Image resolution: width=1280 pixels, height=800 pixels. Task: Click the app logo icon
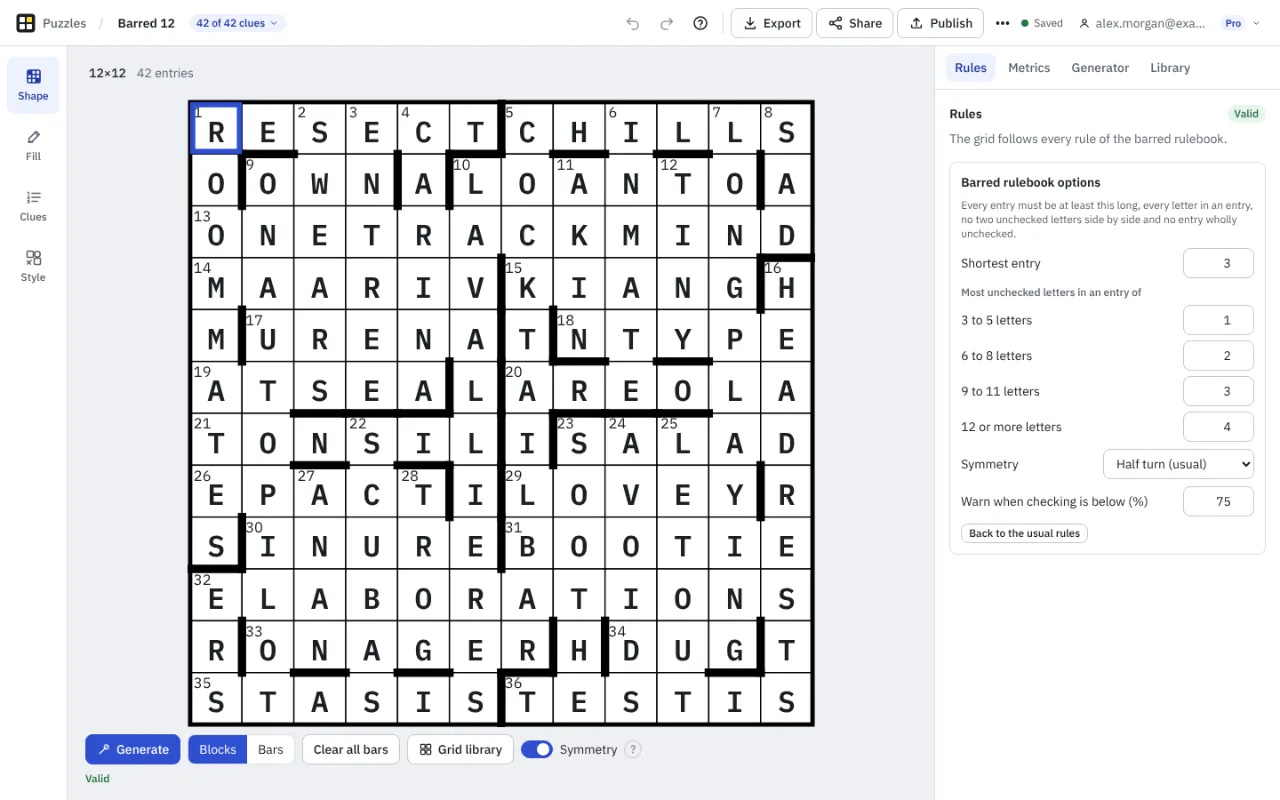[x=25, y=23]
